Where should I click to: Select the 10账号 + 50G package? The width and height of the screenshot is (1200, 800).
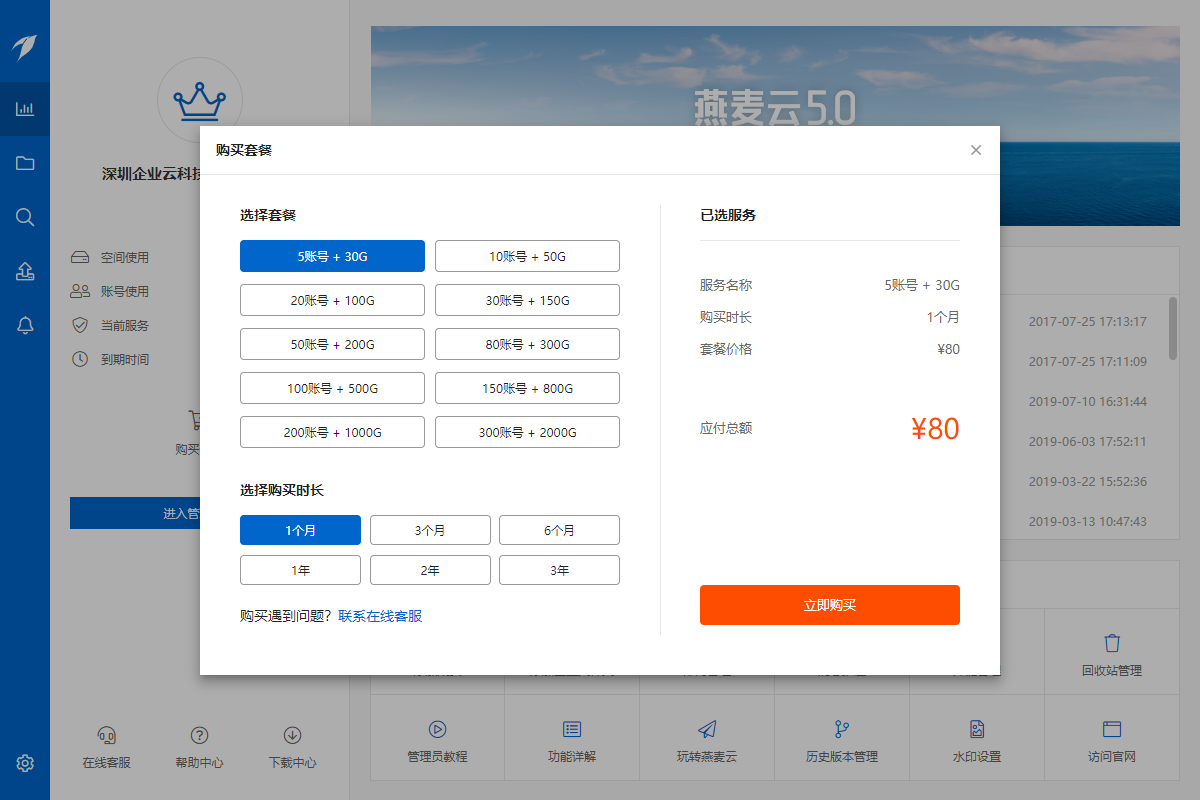point(527,256)
